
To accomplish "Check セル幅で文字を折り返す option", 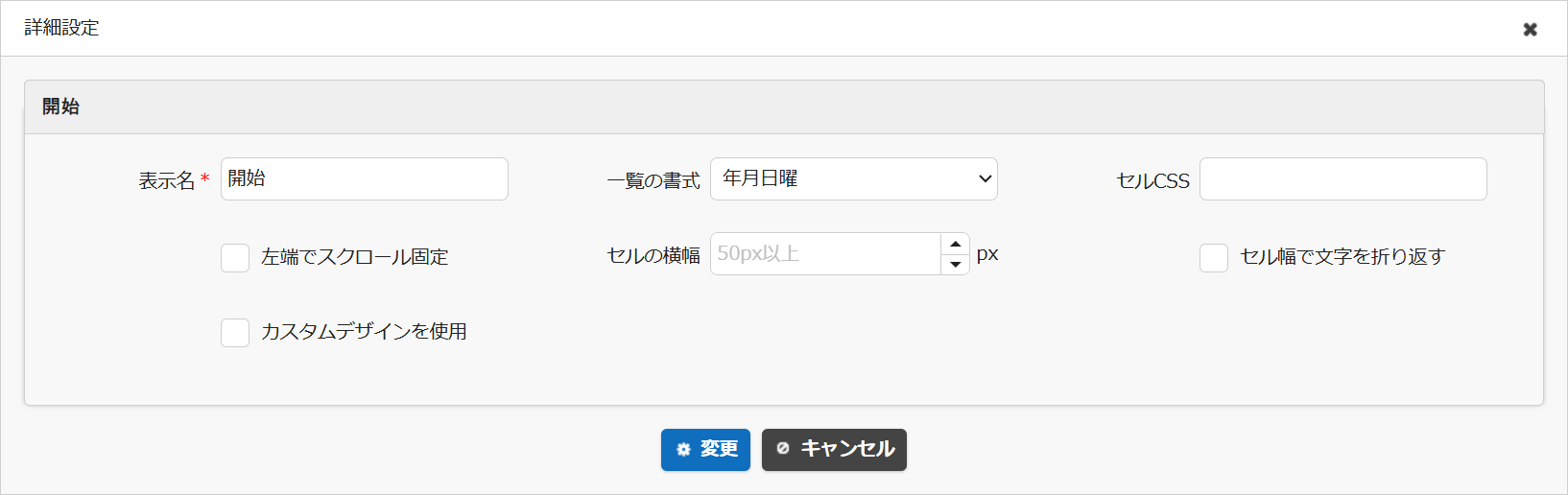I will (x=1214, y=257).
